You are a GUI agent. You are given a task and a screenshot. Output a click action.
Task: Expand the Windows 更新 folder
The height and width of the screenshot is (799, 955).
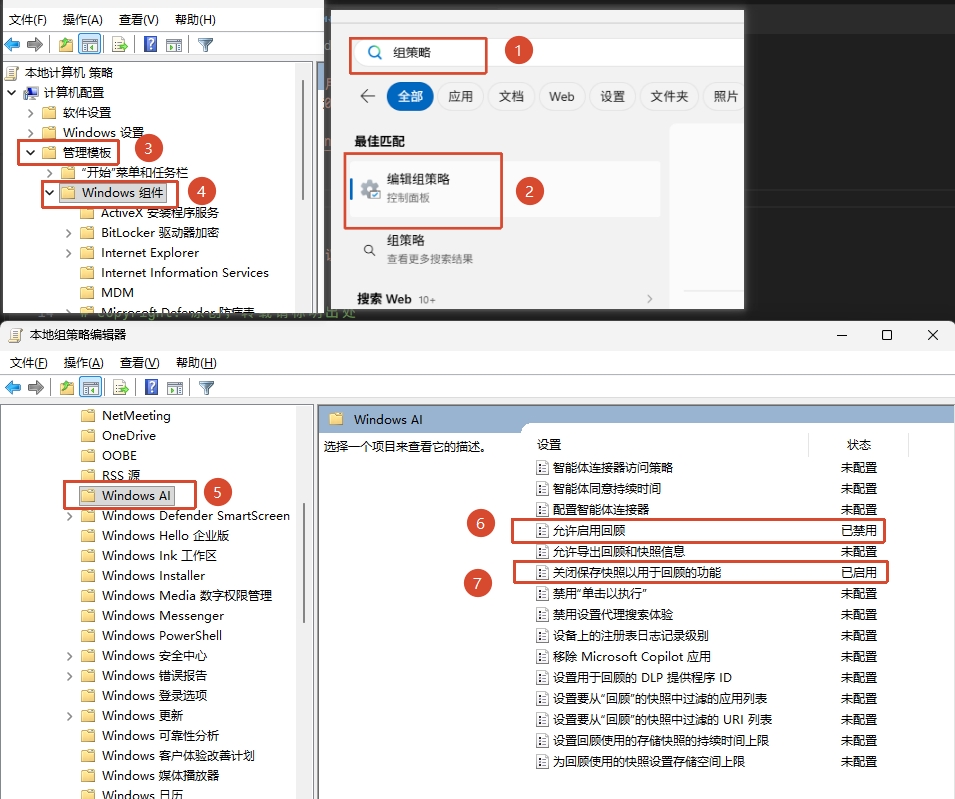[x=69, y=716]
